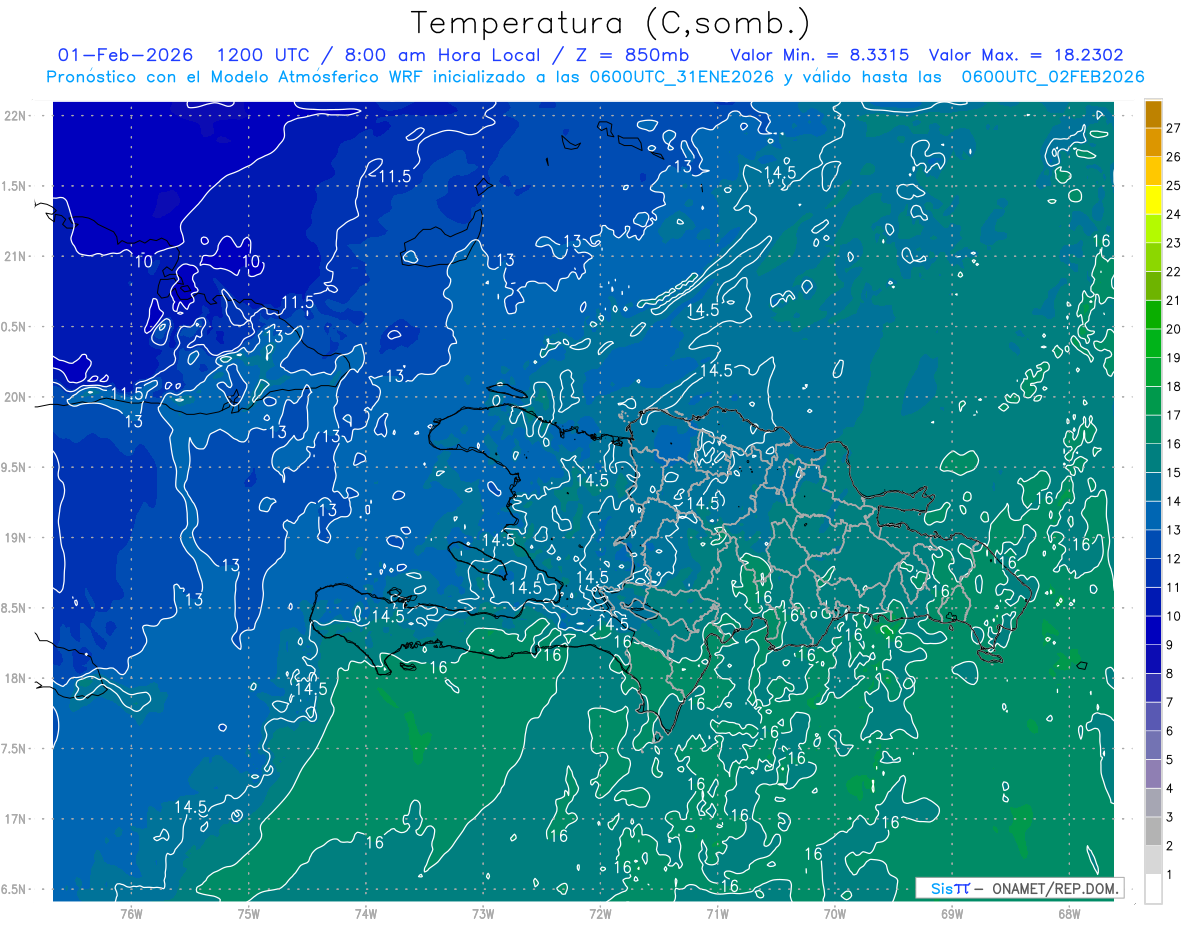Click the '19N' latitude label
1200x927 pixels.
click(x=15, y=537)
